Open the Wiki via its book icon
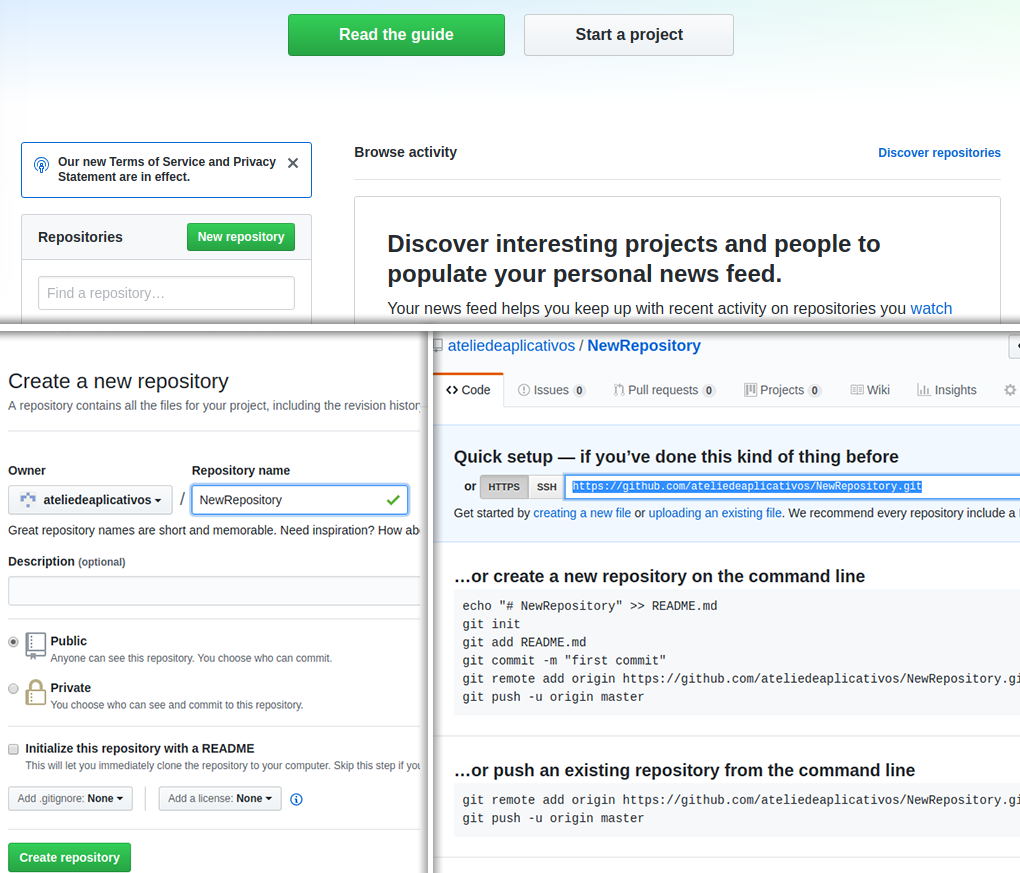 857,390
